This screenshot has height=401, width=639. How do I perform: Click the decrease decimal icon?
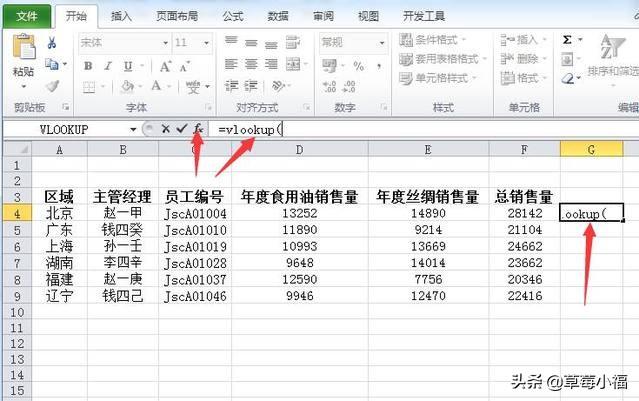tap(349, 86)
